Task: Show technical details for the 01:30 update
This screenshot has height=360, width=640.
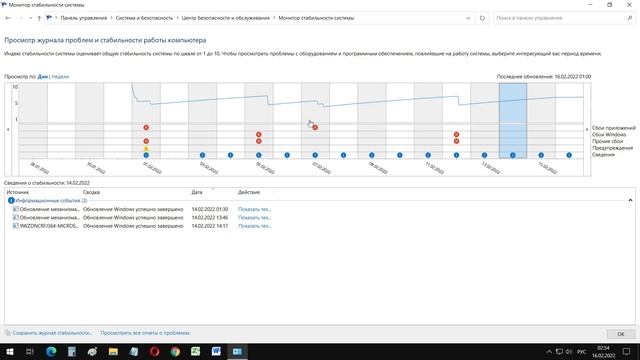Action: 254,209
